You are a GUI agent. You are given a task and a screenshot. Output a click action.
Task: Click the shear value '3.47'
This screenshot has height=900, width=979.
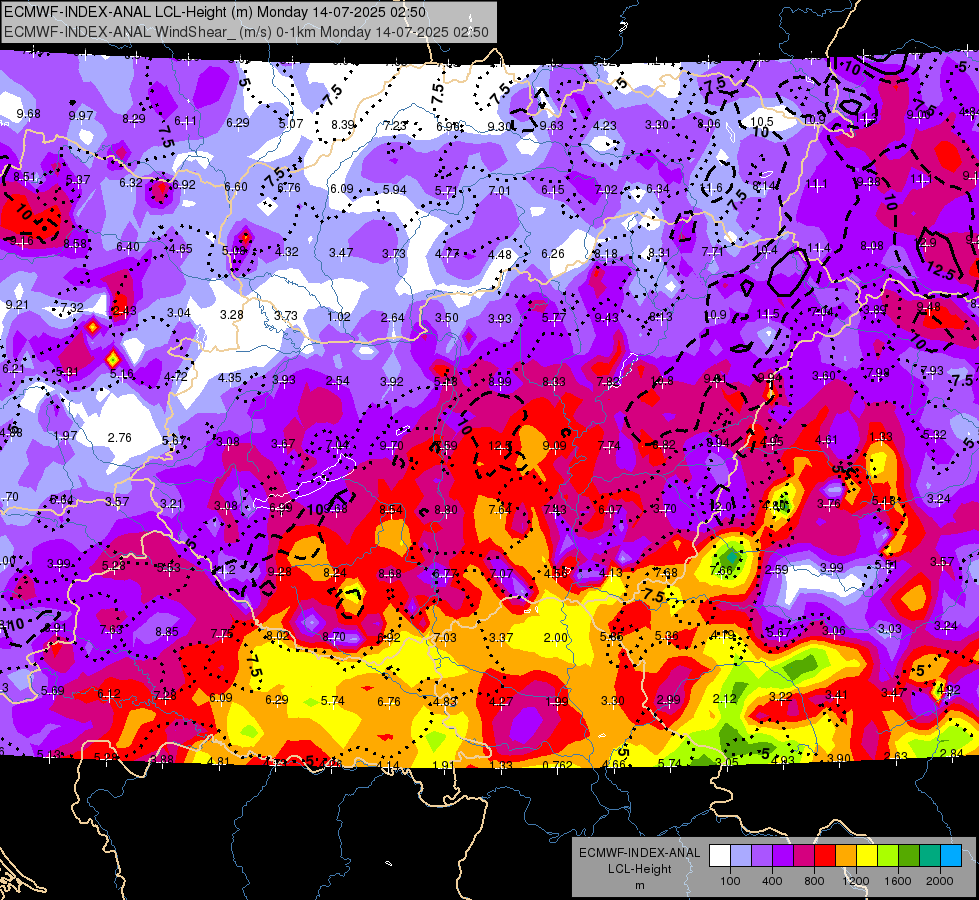(341, 253)
